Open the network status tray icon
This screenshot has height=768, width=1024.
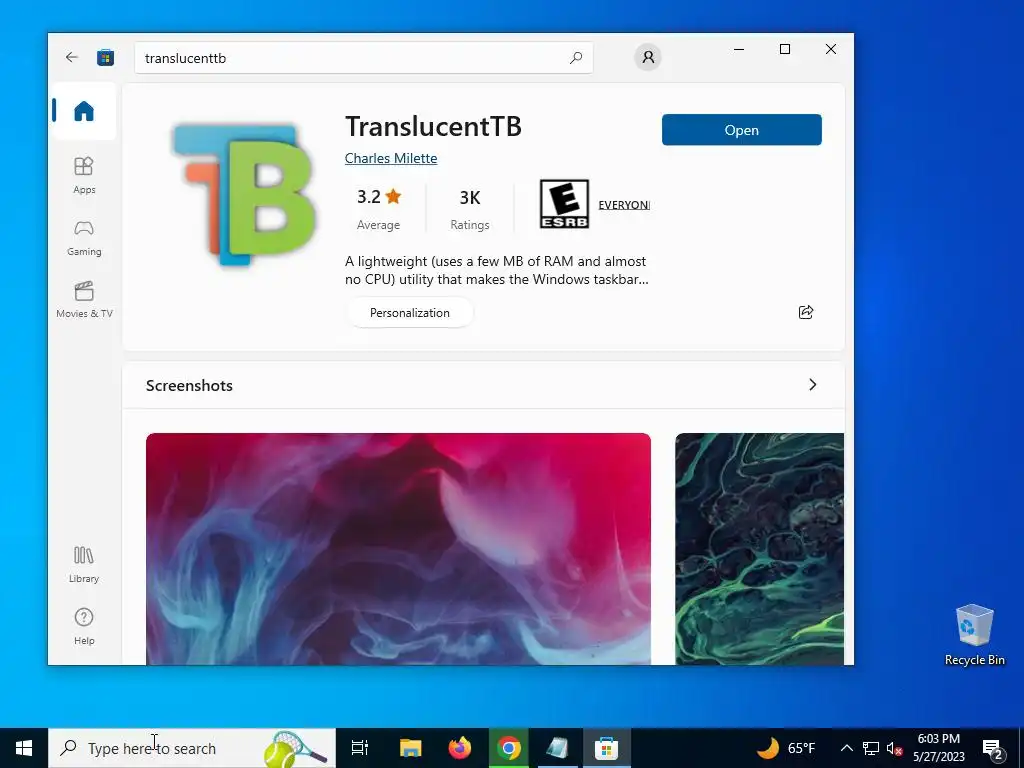pos(871,748)
